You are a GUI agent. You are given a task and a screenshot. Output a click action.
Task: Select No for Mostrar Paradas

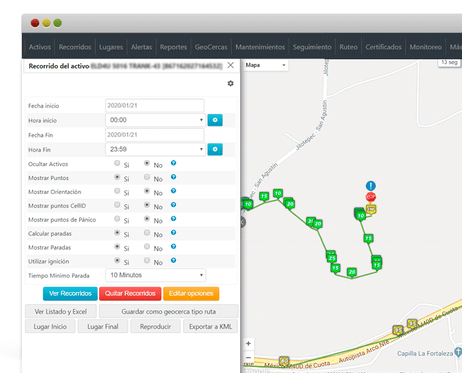pyautogui.click(x=147, y=246)
